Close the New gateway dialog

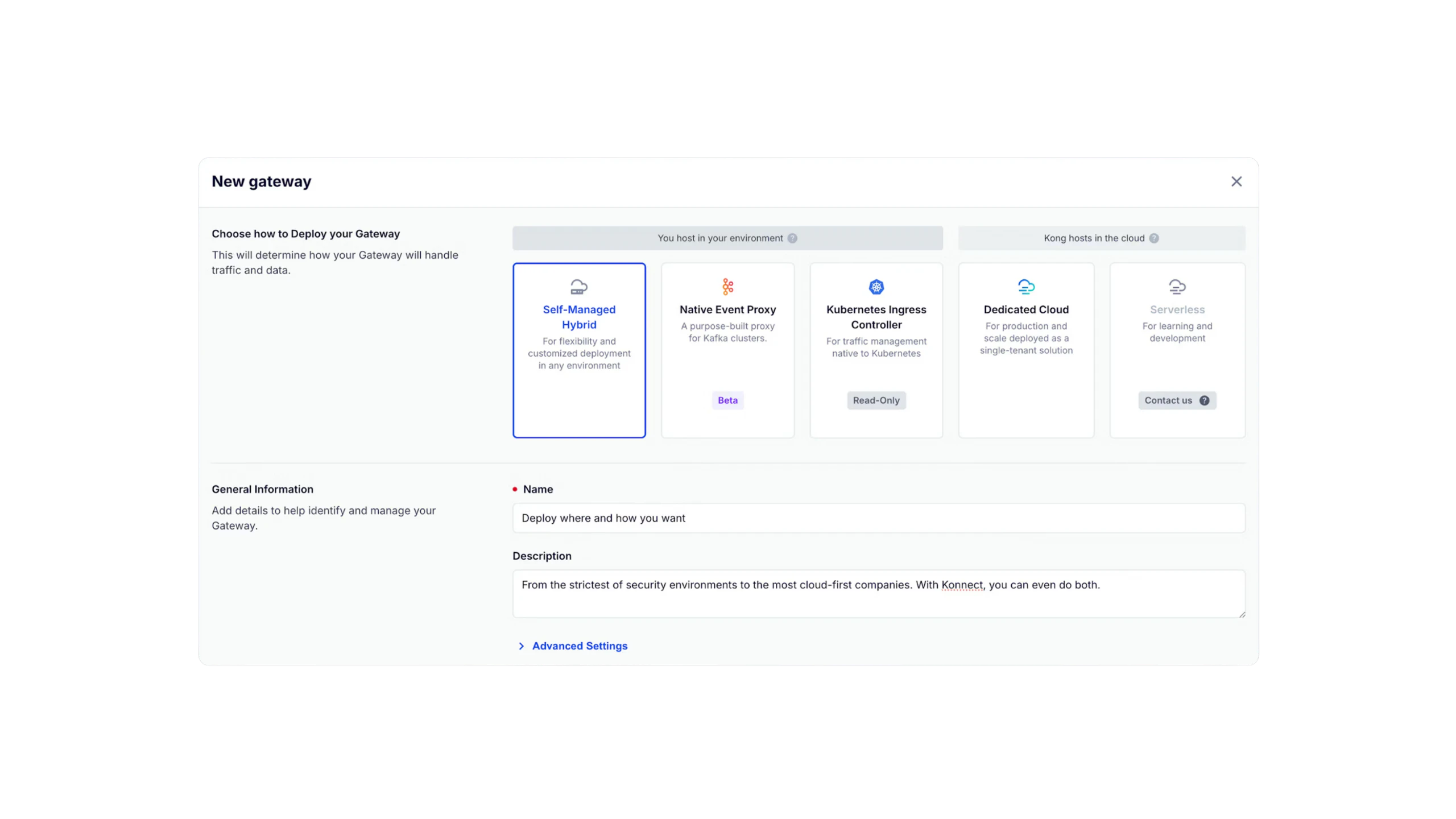(x=1236, y=181)
